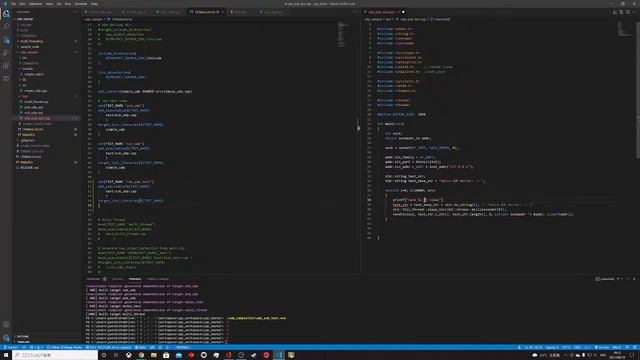The width and height of the screenshot is (640, 360).
Task: Open the Accounts menu icon
Action: pyautogui.click(x=6, y=324)
